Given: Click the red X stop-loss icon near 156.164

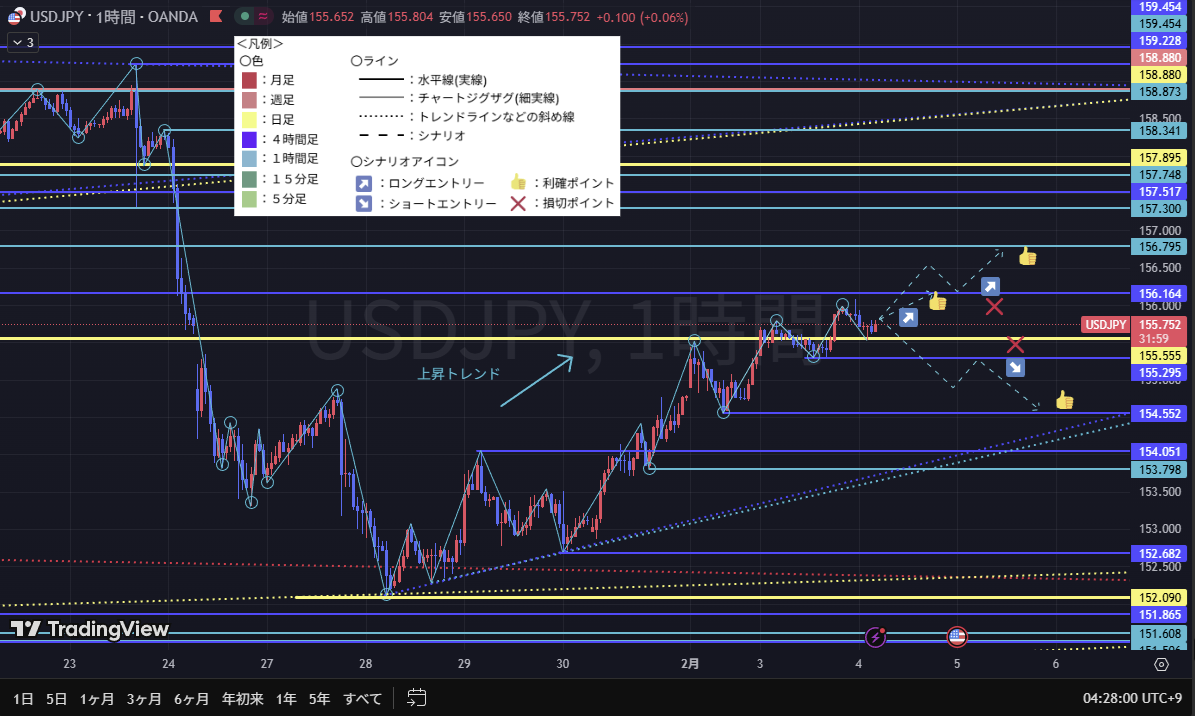Looking at the screenshot, I should (994, 307).
